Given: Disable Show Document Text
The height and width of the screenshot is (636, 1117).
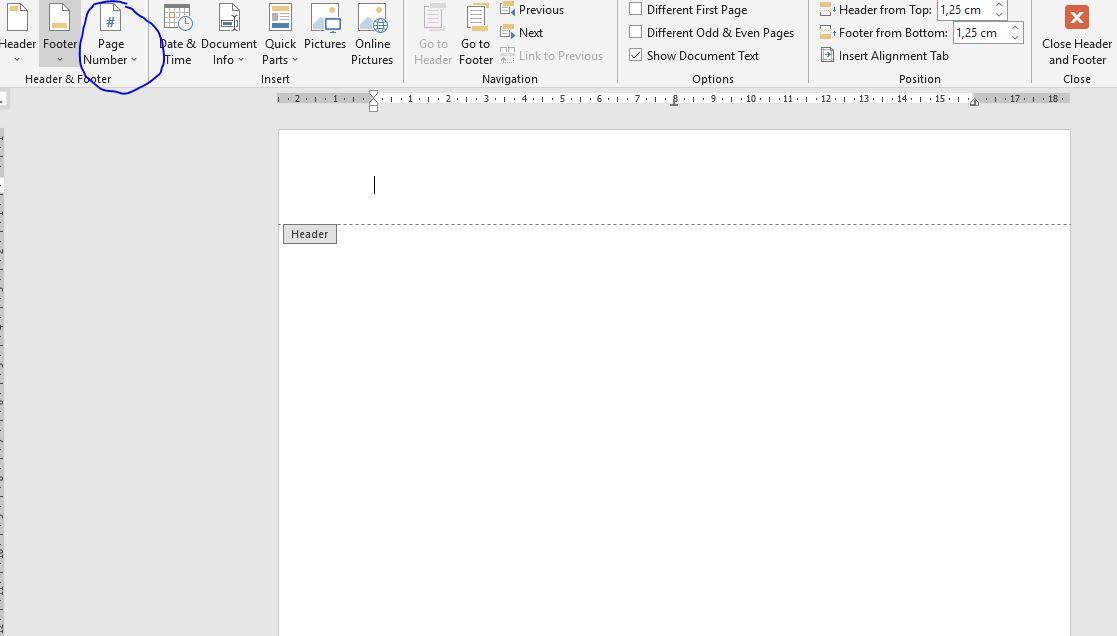Looking at the screenshot, I should click(x=636, y=55).
